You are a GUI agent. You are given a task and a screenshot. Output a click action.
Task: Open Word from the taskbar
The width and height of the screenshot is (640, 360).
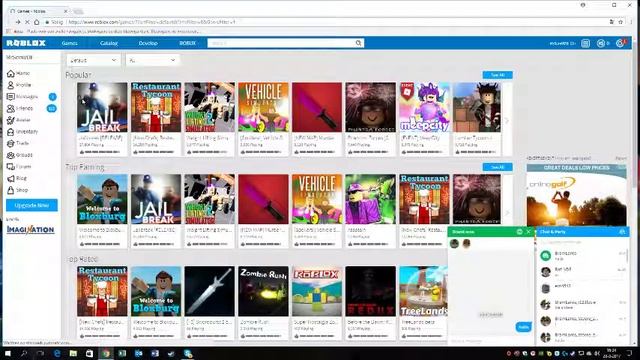pos(155,353)
